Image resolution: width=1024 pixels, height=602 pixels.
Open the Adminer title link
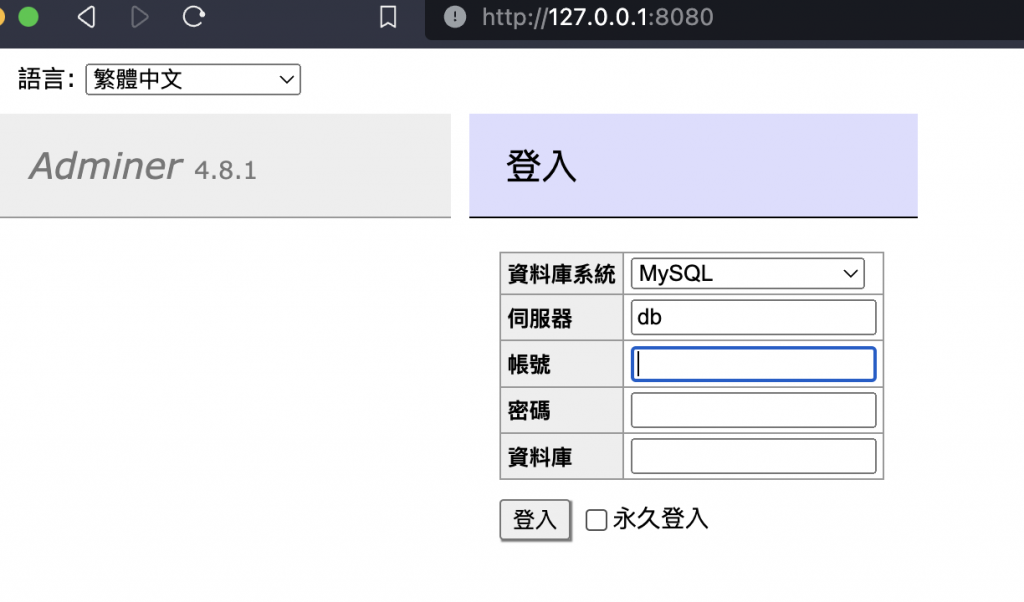(105, 166)
